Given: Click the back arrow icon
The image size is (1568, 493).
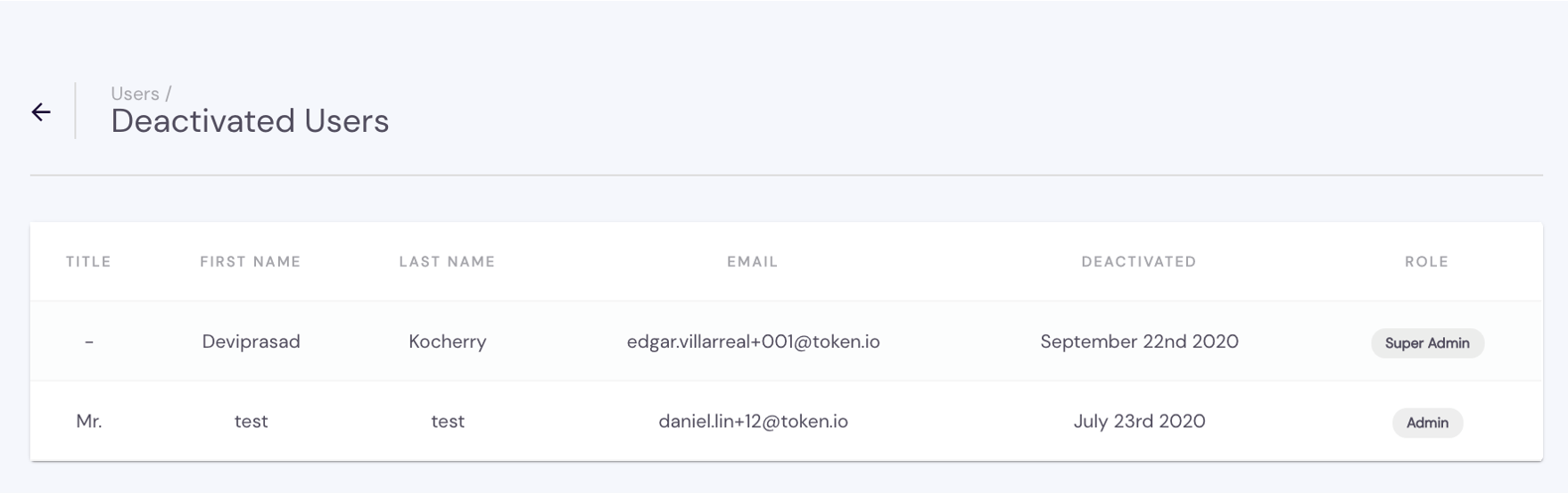Looking at the screenshot, I should pyautogui.click(x=41, y=111).
